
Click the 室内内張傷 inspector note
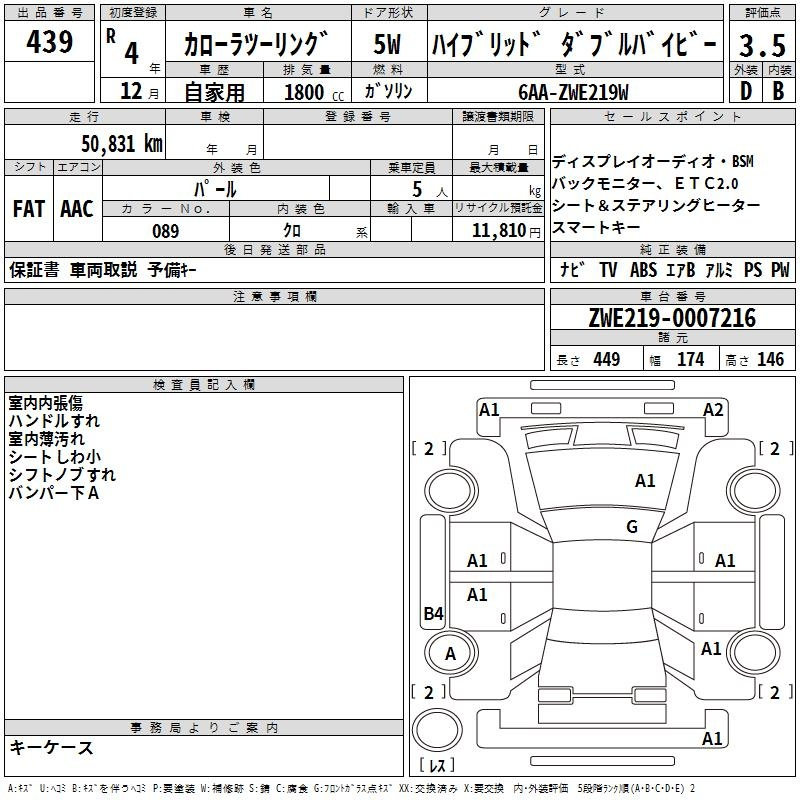(x=45, y=404)
